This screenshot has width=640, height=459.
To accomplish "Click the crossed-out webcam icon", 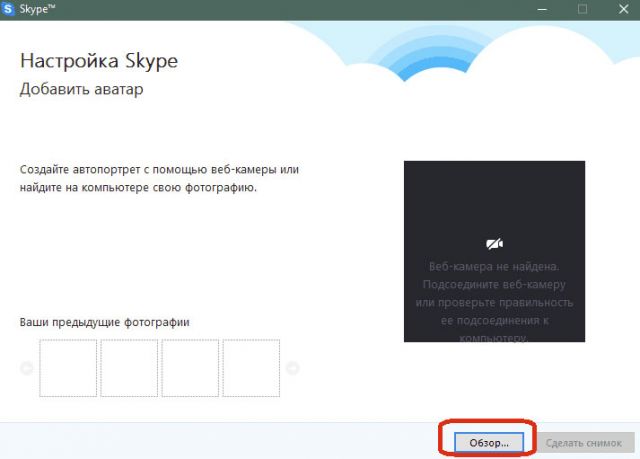I will click(494, 244).
